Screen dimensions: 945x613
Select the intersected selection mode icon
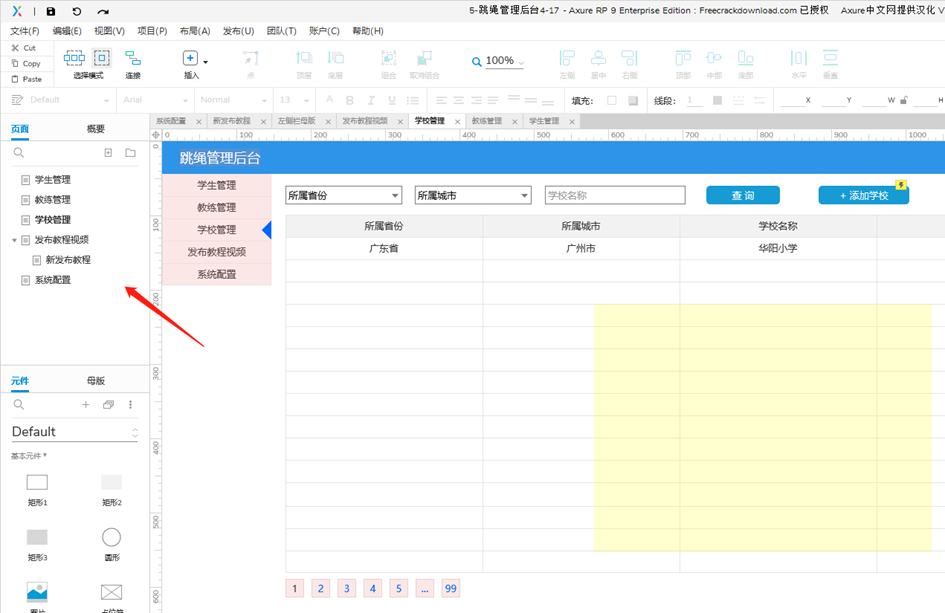pyautogui.click(x=74, y=58)
